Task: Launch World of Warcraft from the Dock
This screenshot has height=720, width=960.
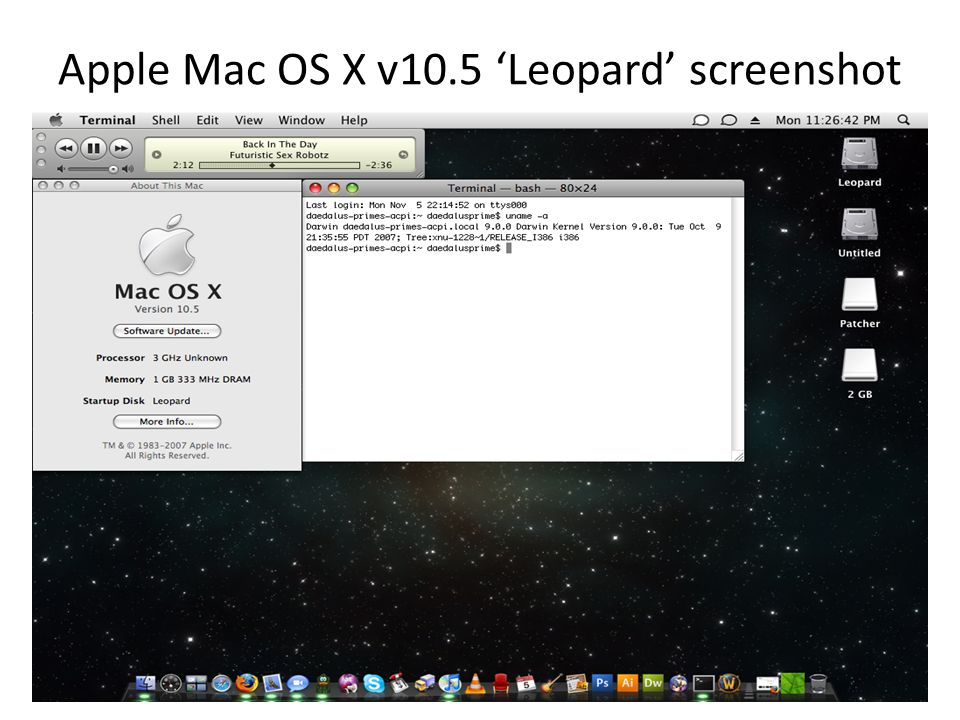Action: 729,683
